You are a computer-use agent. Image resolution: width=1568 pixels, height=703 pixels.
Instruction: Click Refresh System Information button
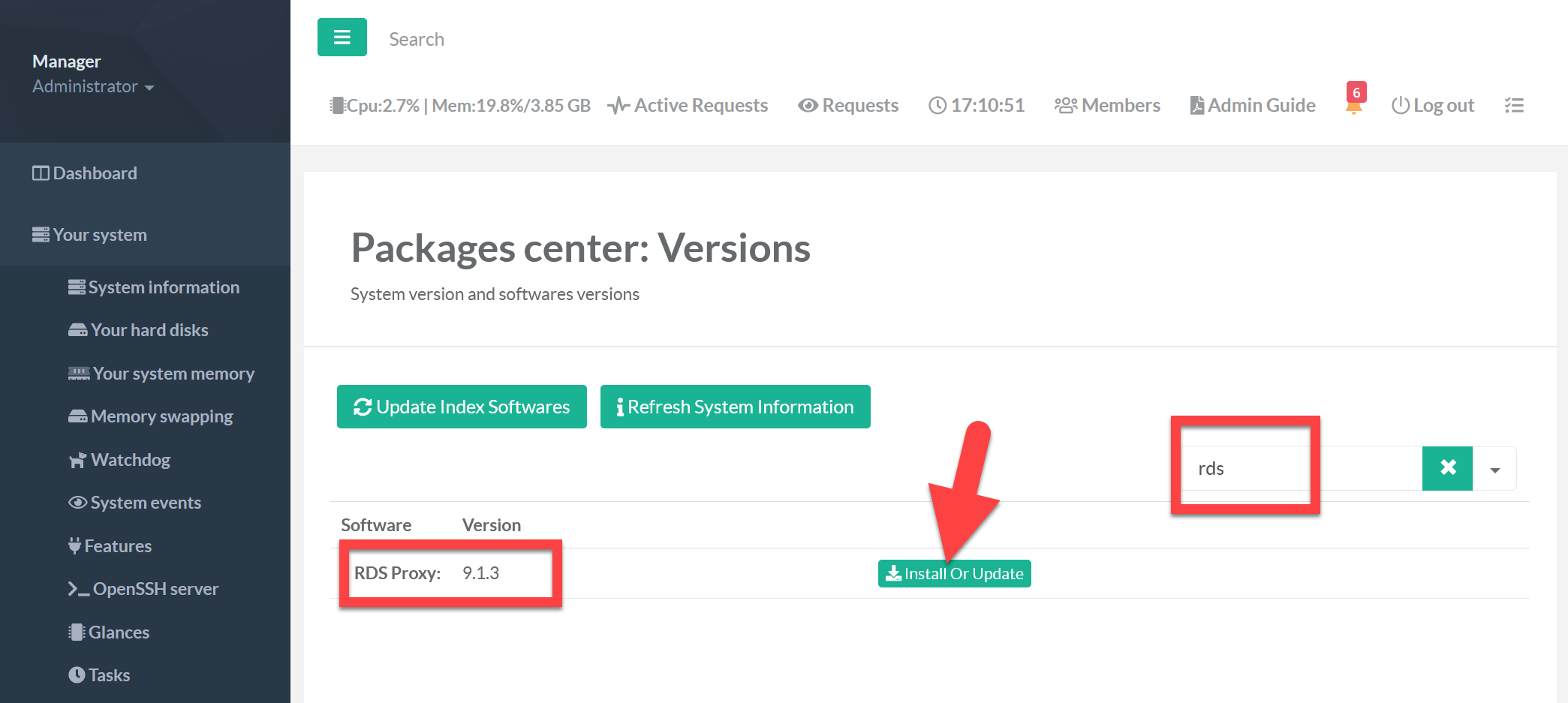(735, 407)
